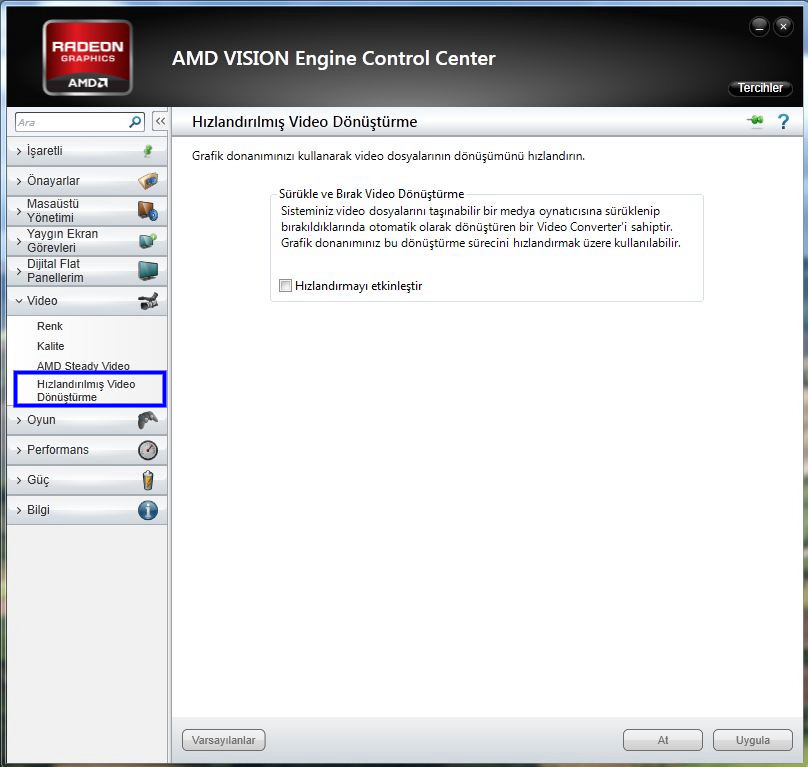The image size is (808, 767).
Task: Expand the Önayarlar section
Action: (x=87, y=181)
